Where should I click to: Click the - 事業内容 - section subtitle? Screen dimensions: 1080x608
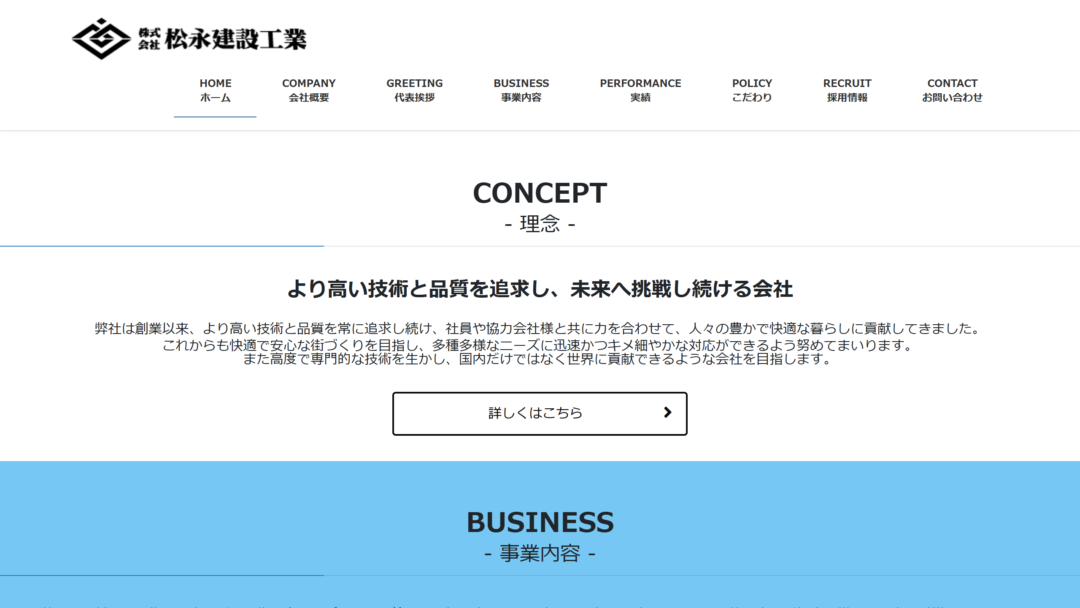[539, 553]
